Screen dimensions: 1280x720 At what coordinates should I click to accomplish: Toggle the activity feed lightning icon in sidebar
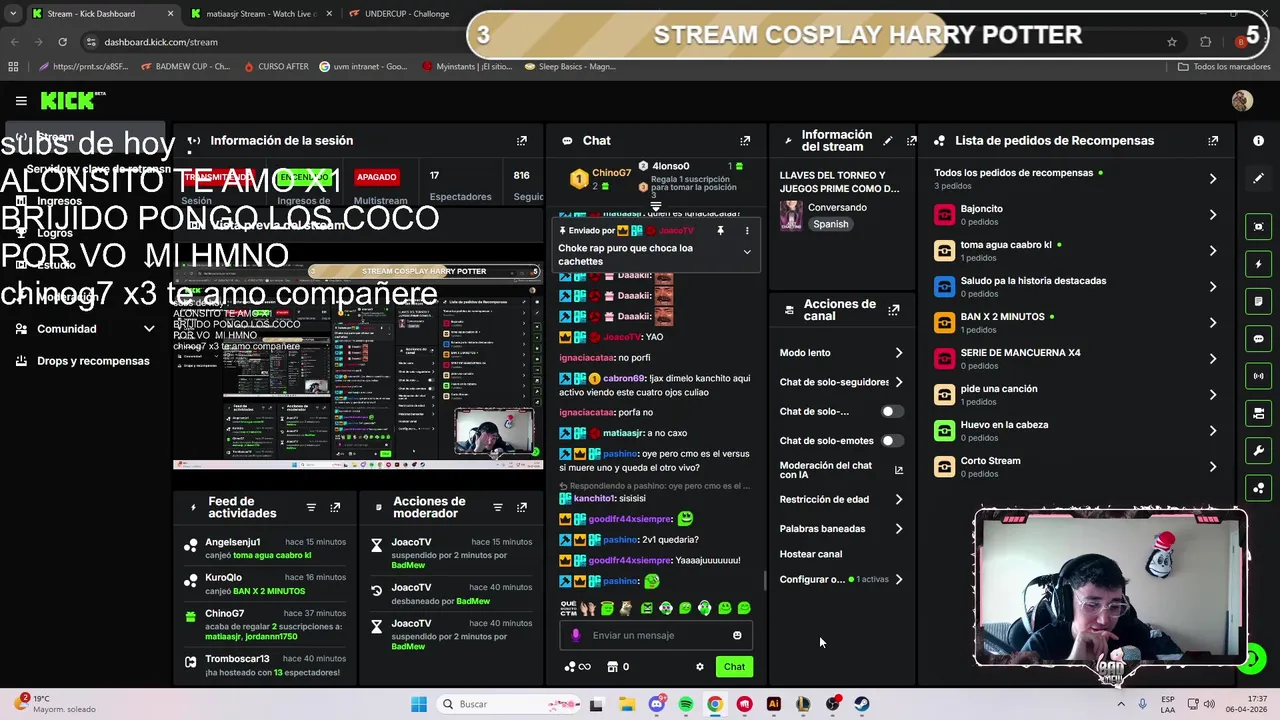coord(1258,264)
